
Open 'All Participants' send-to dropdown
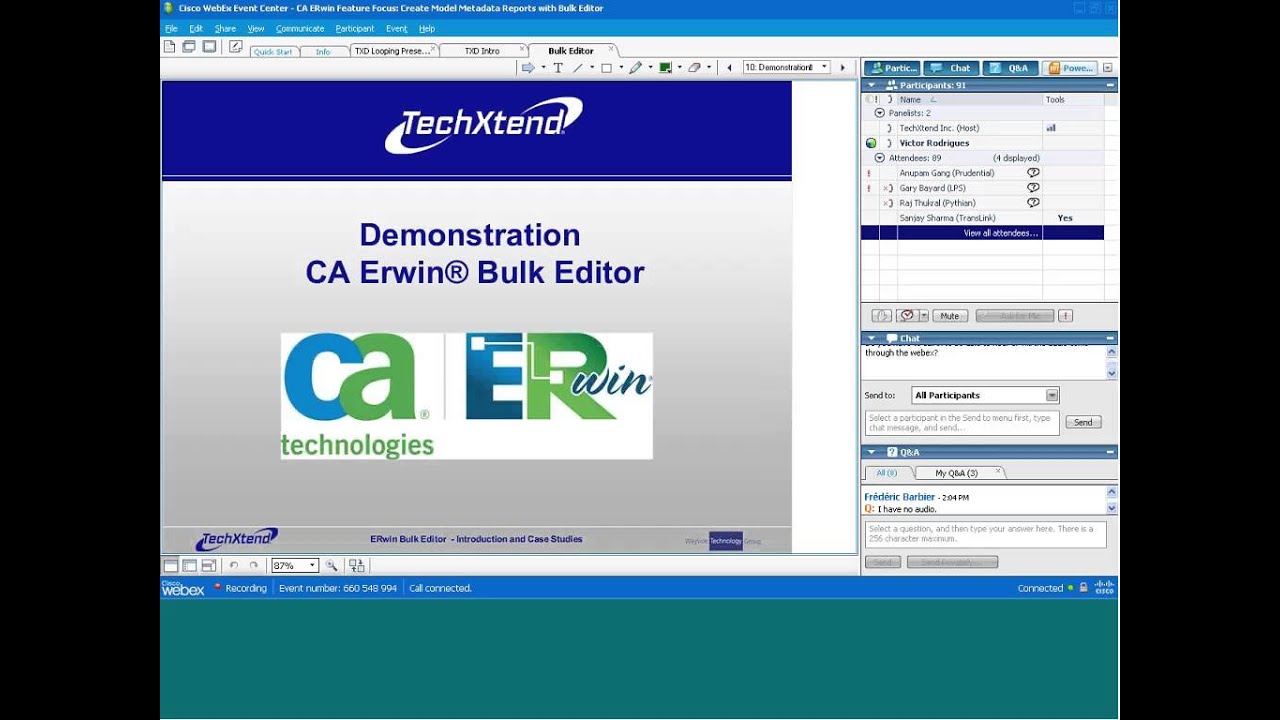coord(1052,395)
